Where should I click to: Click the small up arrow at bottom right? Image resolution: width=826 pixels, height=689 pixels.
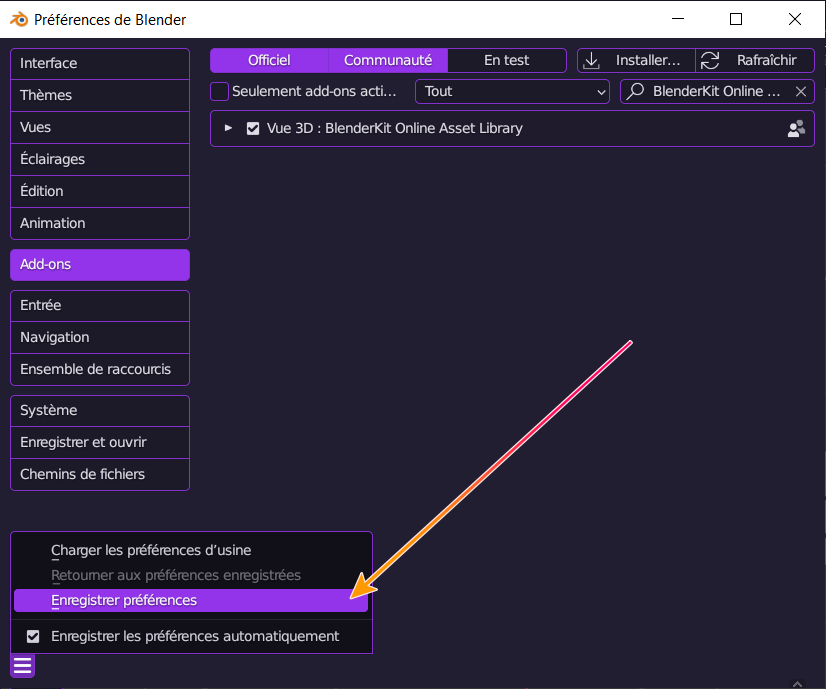click(x=798, y=684)
